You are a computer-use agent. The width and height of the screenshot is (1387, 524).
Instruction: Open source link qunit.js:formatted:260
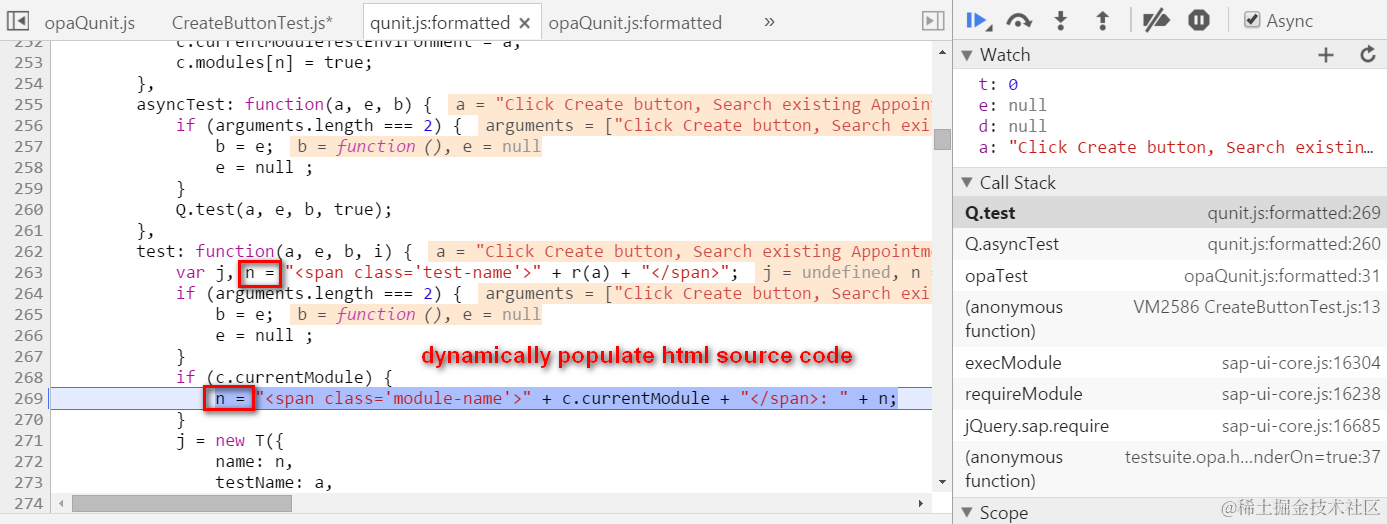[1294, 244]
